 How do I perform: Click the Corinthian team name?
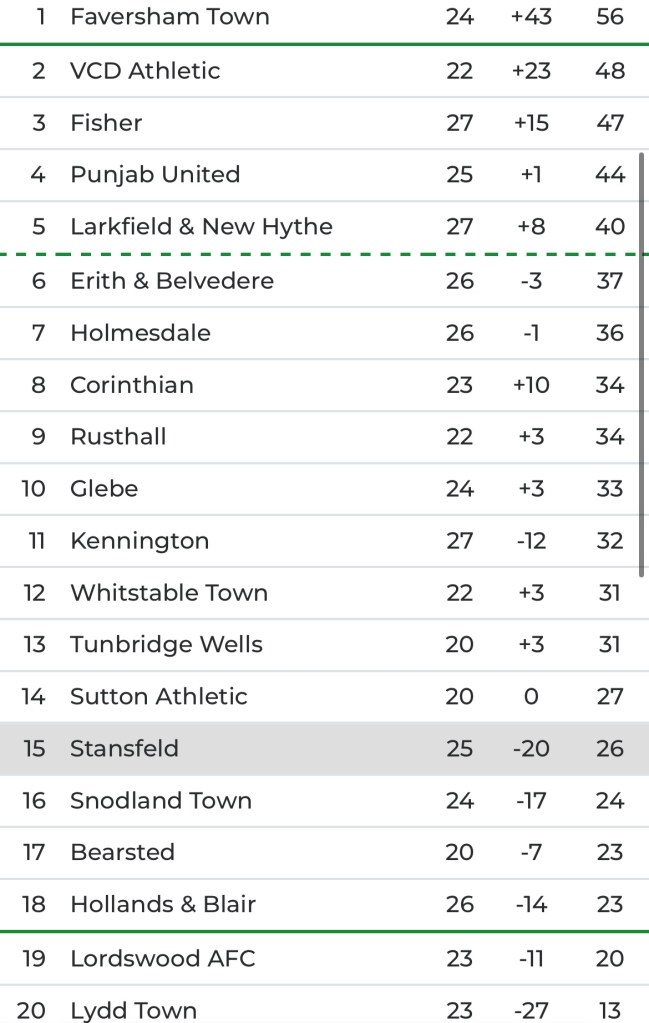tap(132, 384)
